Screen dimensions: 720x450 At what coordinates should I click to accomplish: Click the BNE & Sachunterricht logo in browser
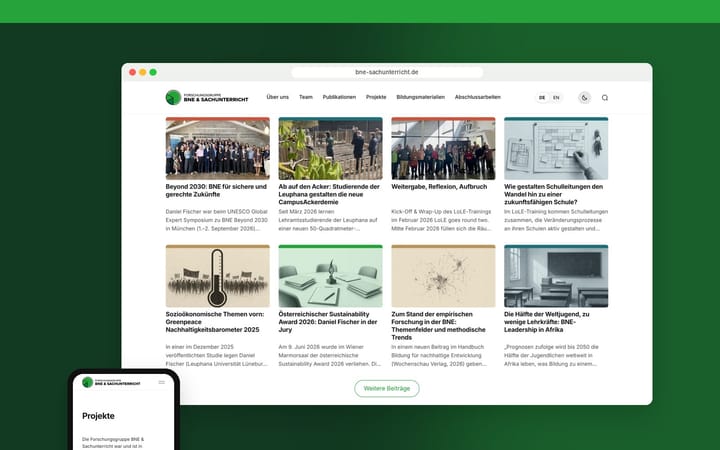click(207, 97)
